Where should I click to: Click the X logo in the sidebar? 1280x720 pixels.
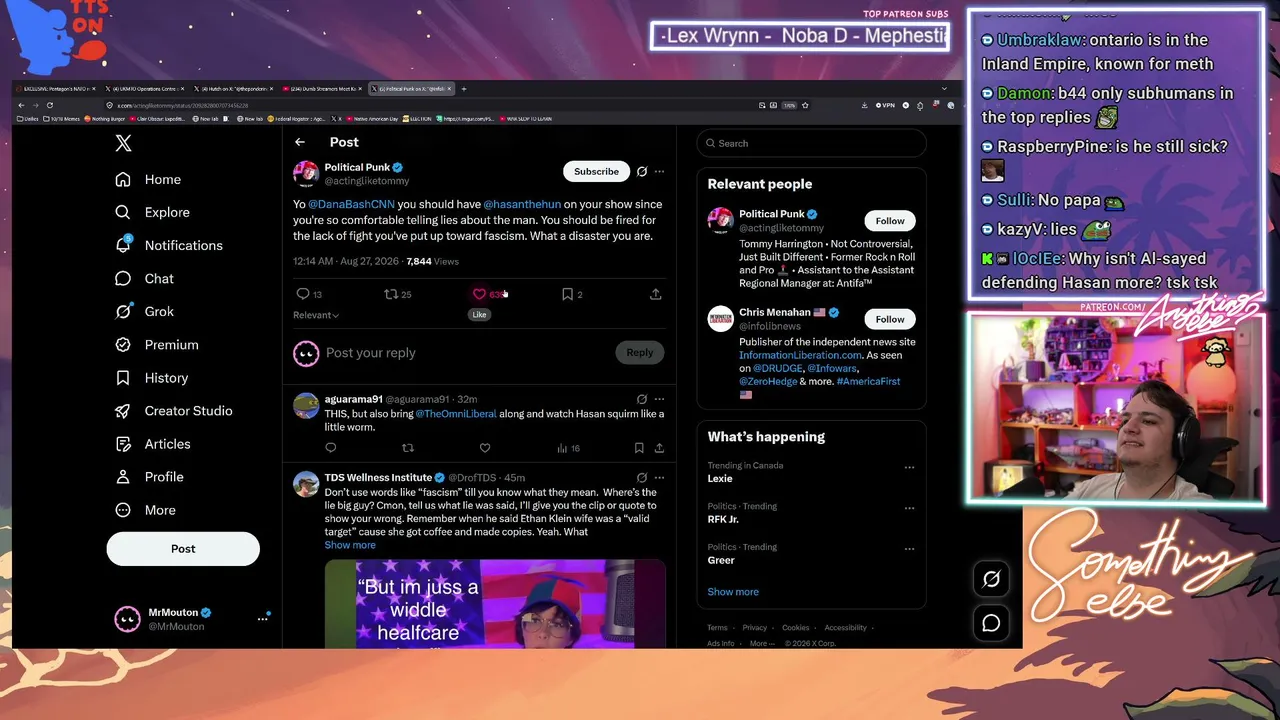[123, 143]
